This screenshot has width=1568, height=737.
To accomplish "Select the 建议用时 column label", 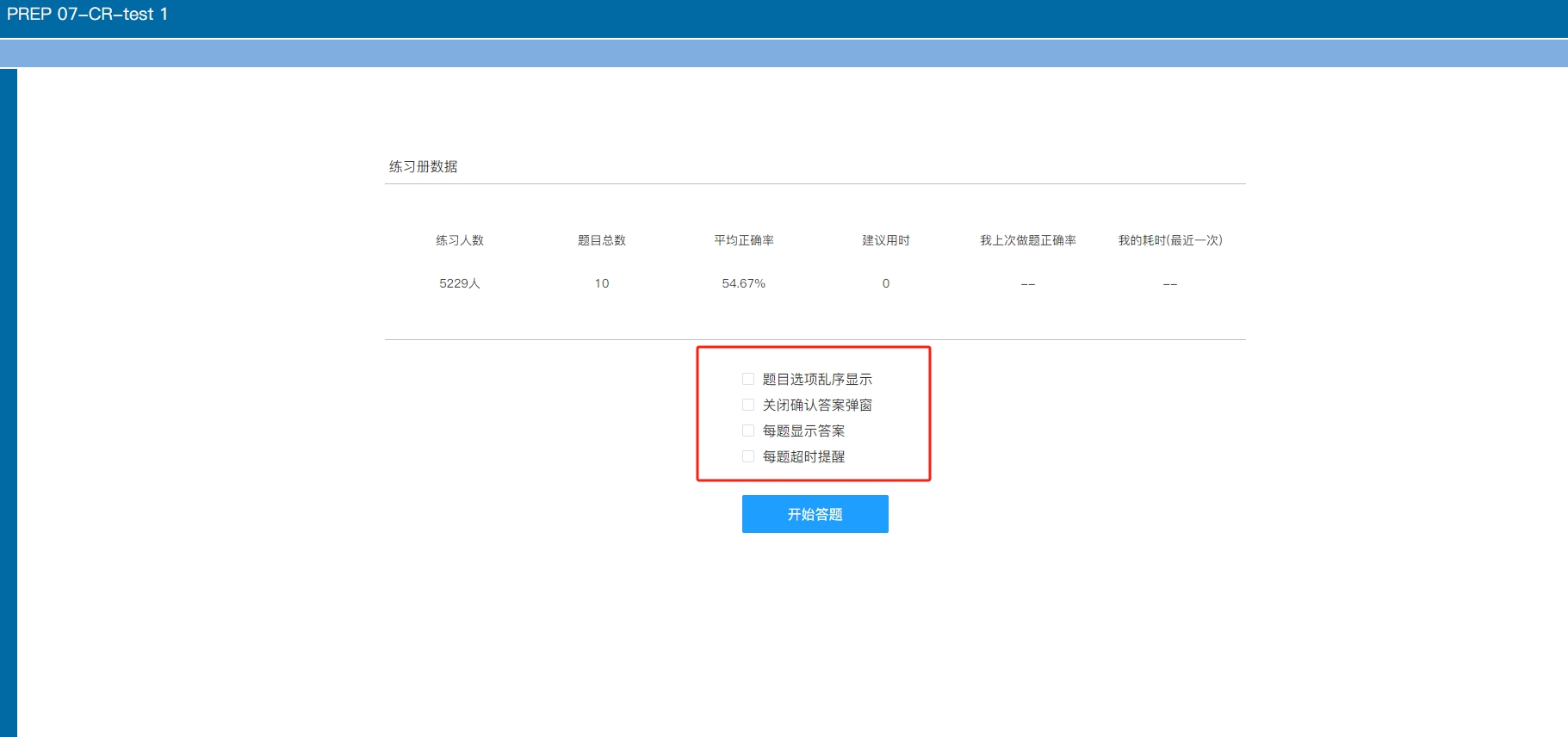I will (x=886, y=240).
